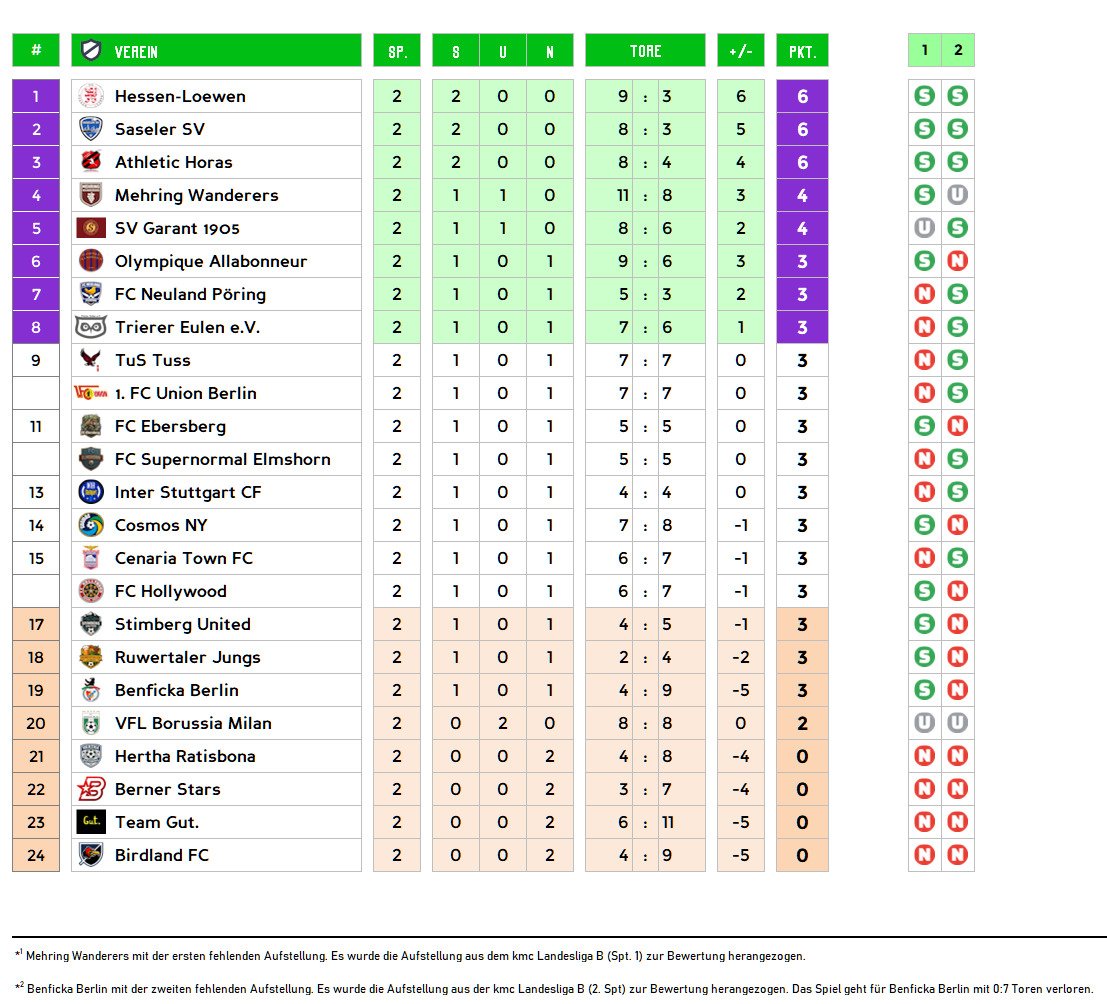Click the Hessen-Loewen club crest
The width and height of the screenshot is (1107, 1004).
pos(91,96)
